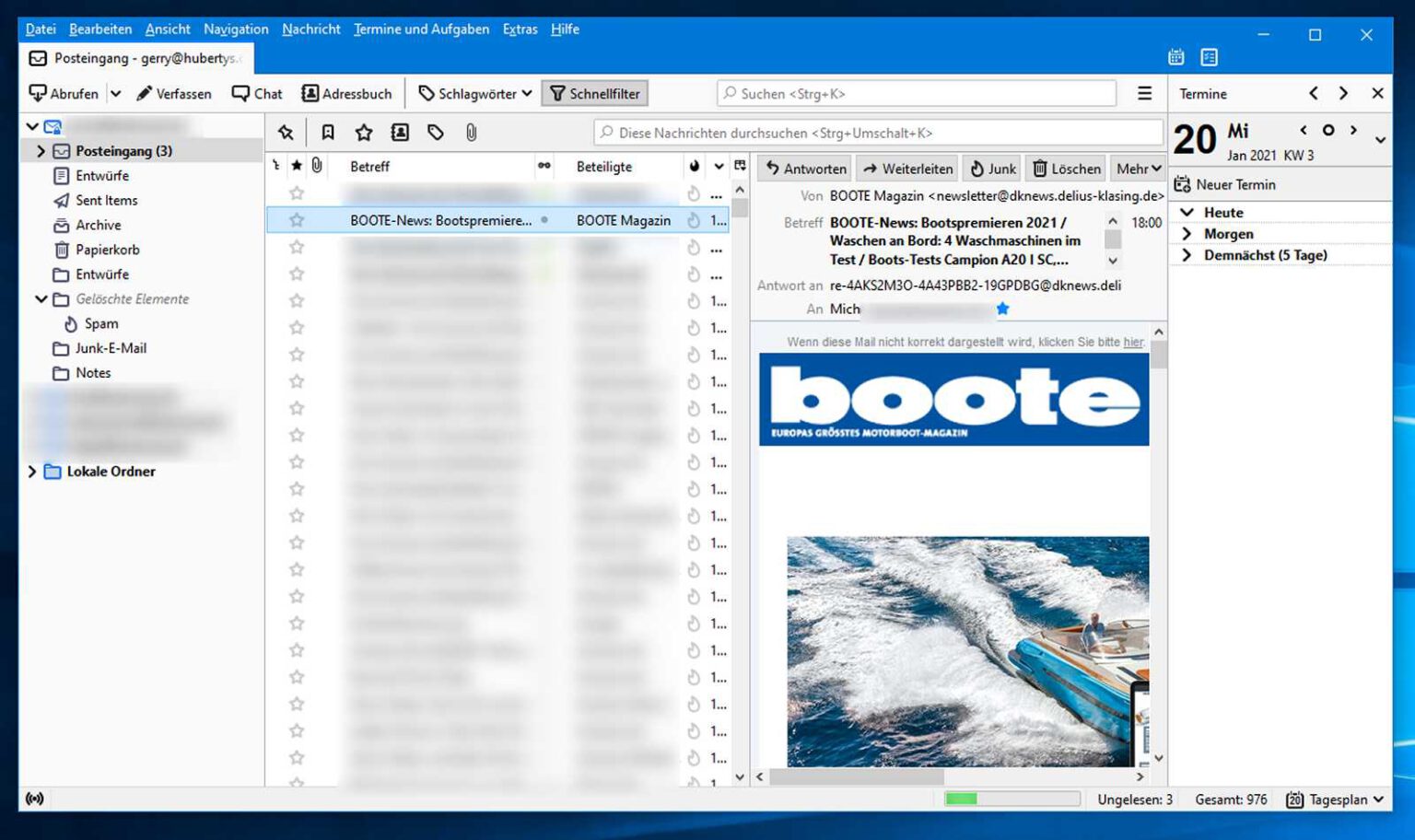Show only starred messages in quick filter
Screen dimensions: 1415x840
point(364,132)
